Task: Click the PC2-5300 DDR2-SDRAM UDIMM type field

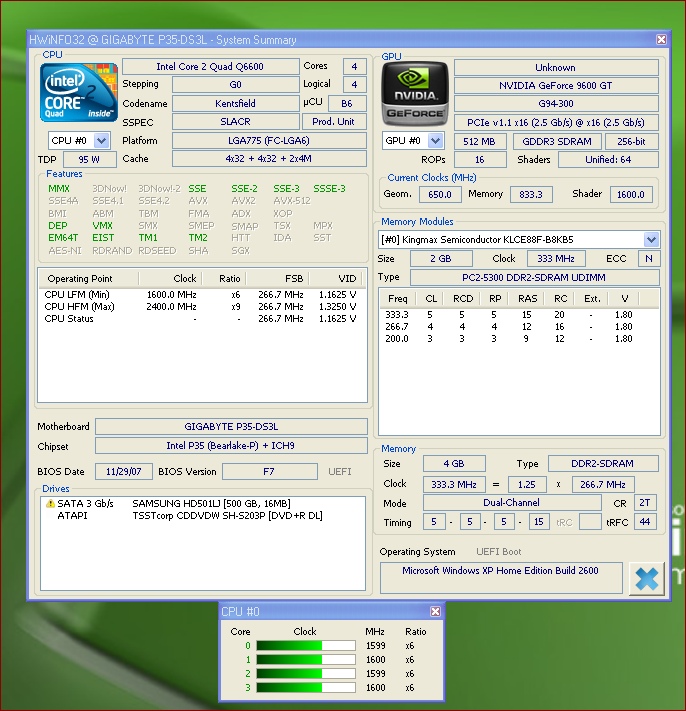Action: click(x=534, y=278)
